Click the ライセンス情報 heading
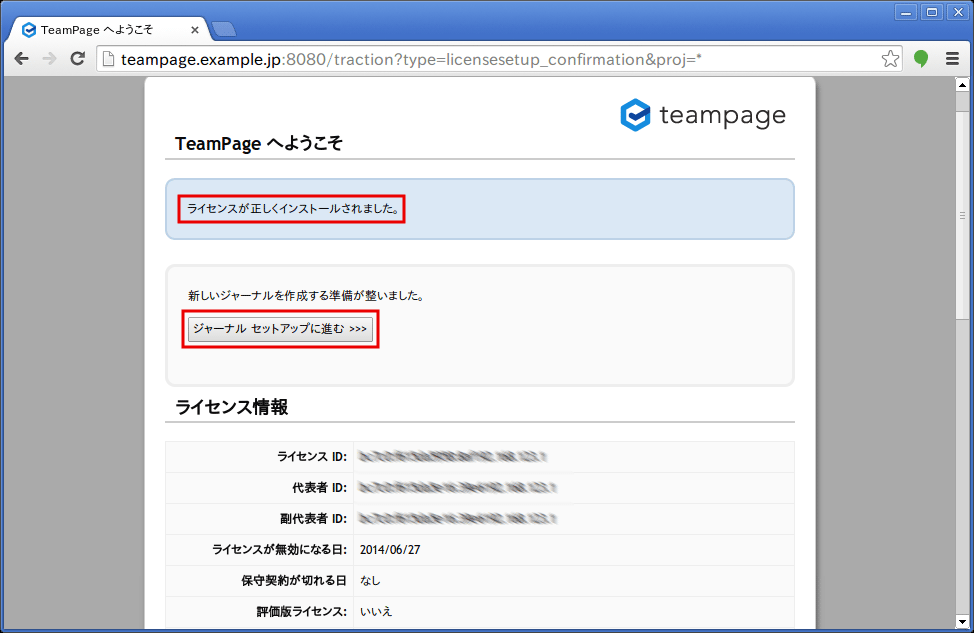974x633 pixels. tap(232, 407)
